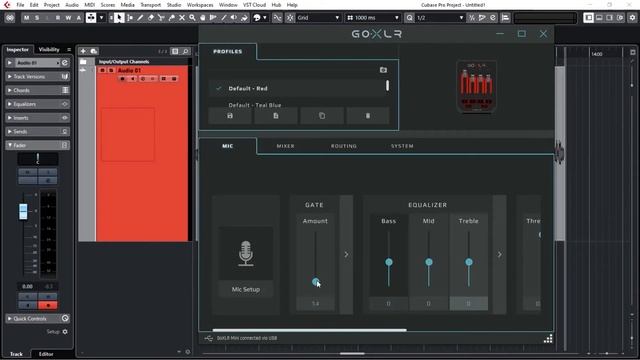Select the Color paint bucket tool
The height and width of the screenshot is (360, 640).
(x=244, y=18)
